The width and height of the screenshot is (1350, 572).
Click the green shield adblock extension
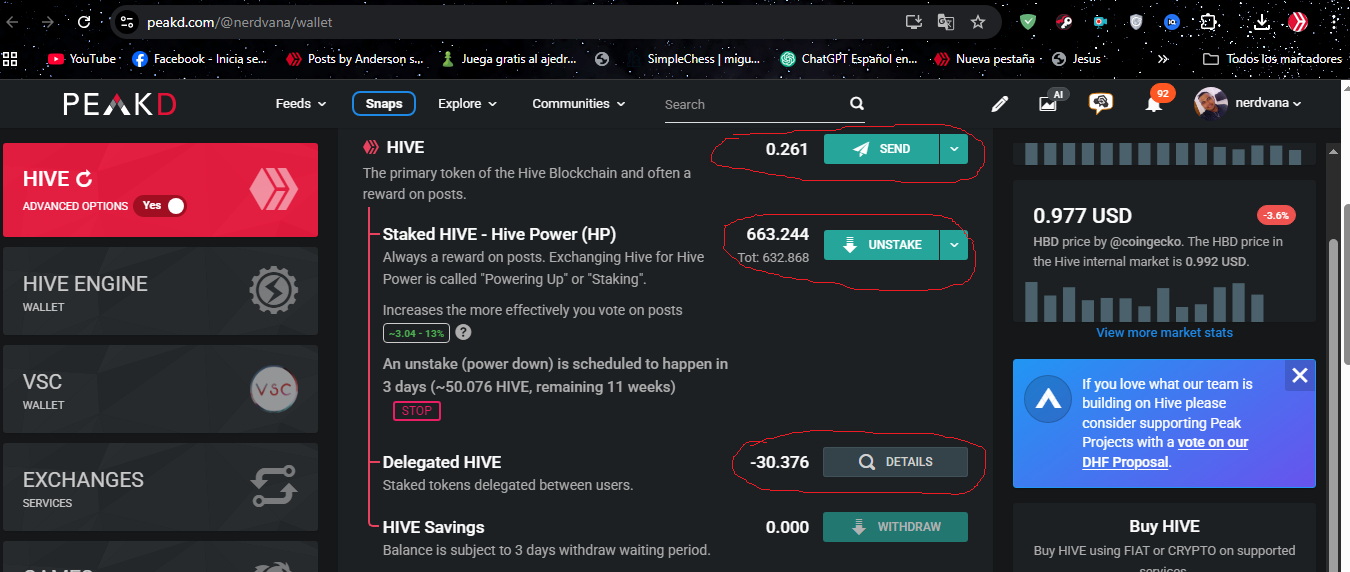(1029, 21)
